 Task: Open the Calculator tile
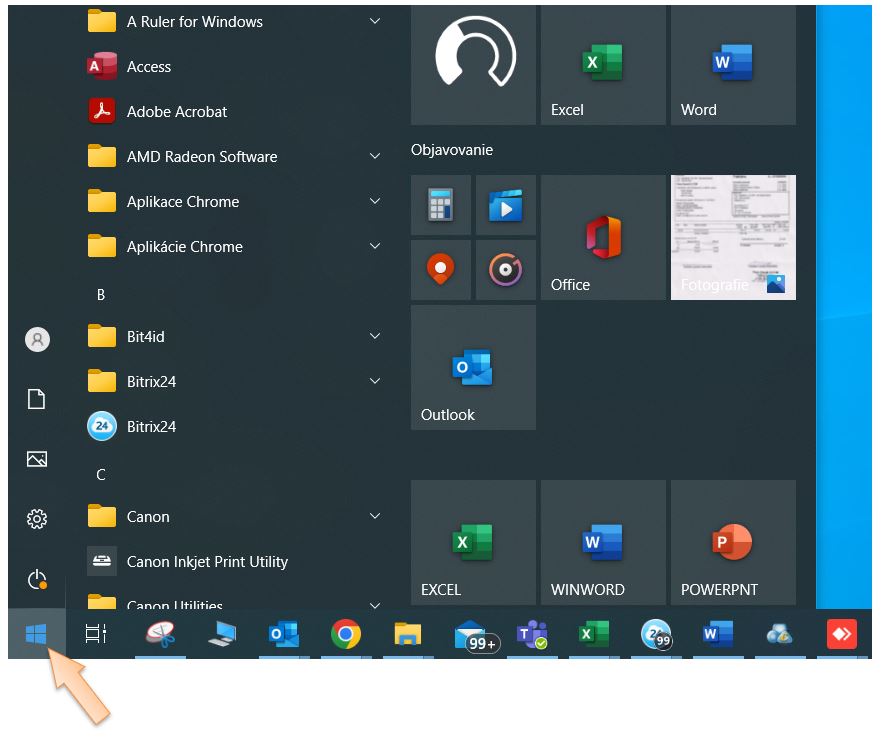441,205
